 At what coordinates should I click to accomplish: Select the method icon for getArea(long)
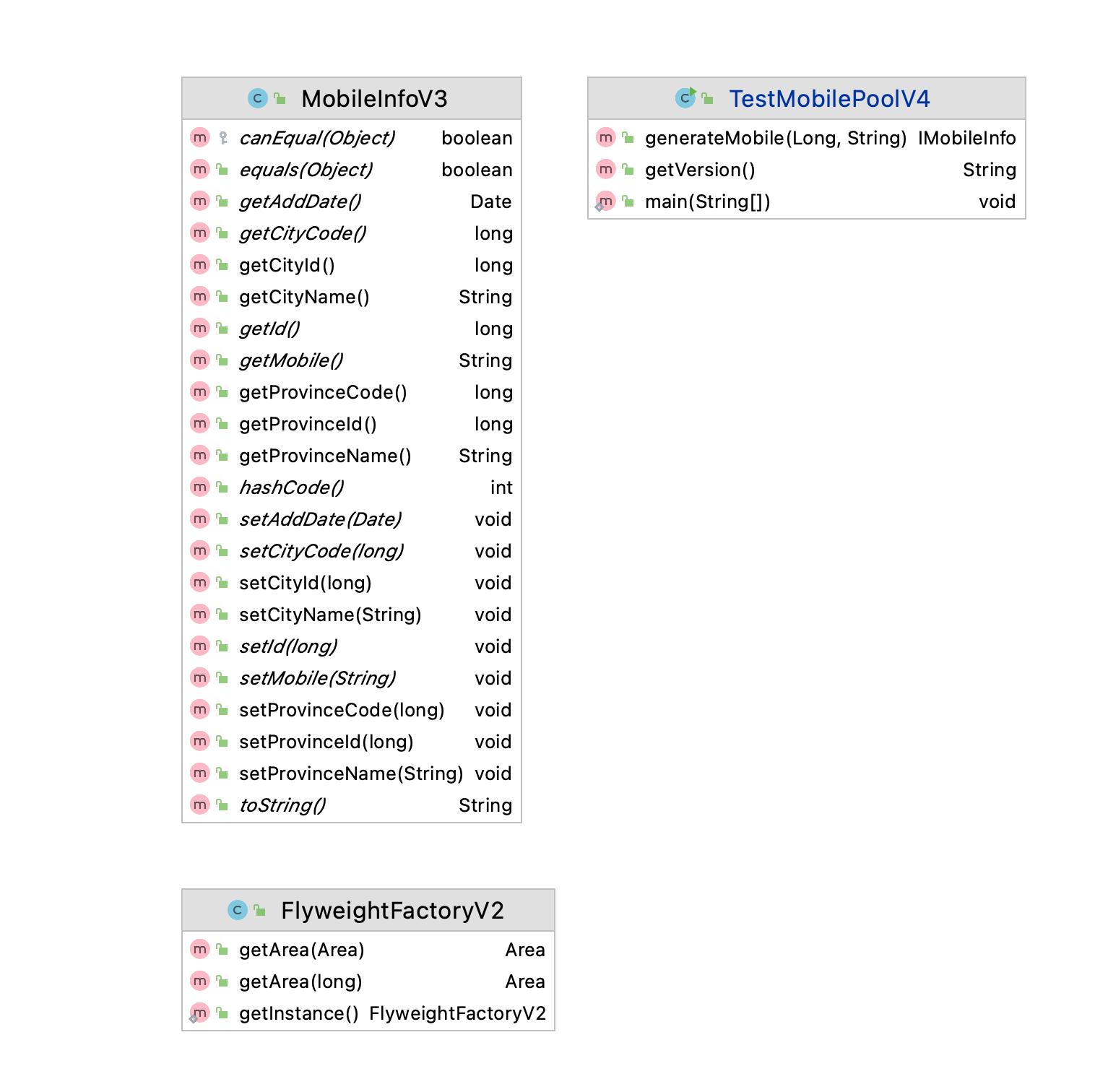click(200, 981)
